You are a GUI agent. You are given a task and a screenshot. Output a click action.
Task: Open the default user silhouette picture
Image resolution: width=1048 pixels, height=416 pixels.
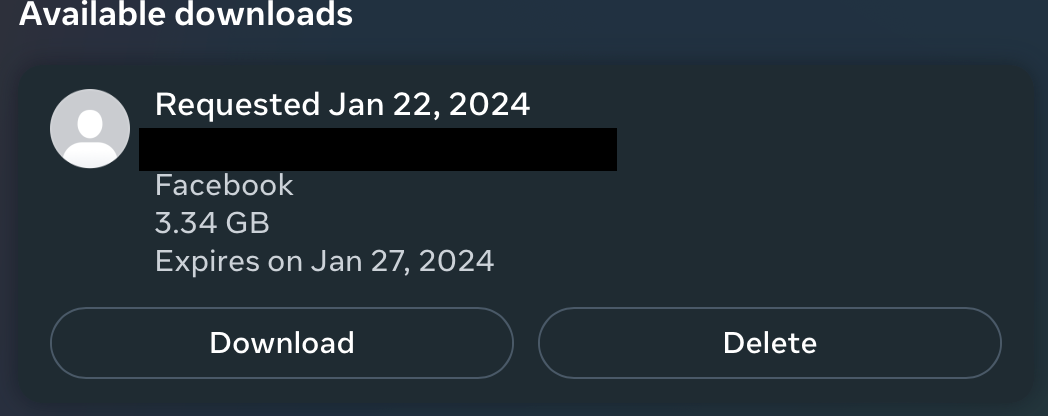pyautogui.click(x=90, y=128)
